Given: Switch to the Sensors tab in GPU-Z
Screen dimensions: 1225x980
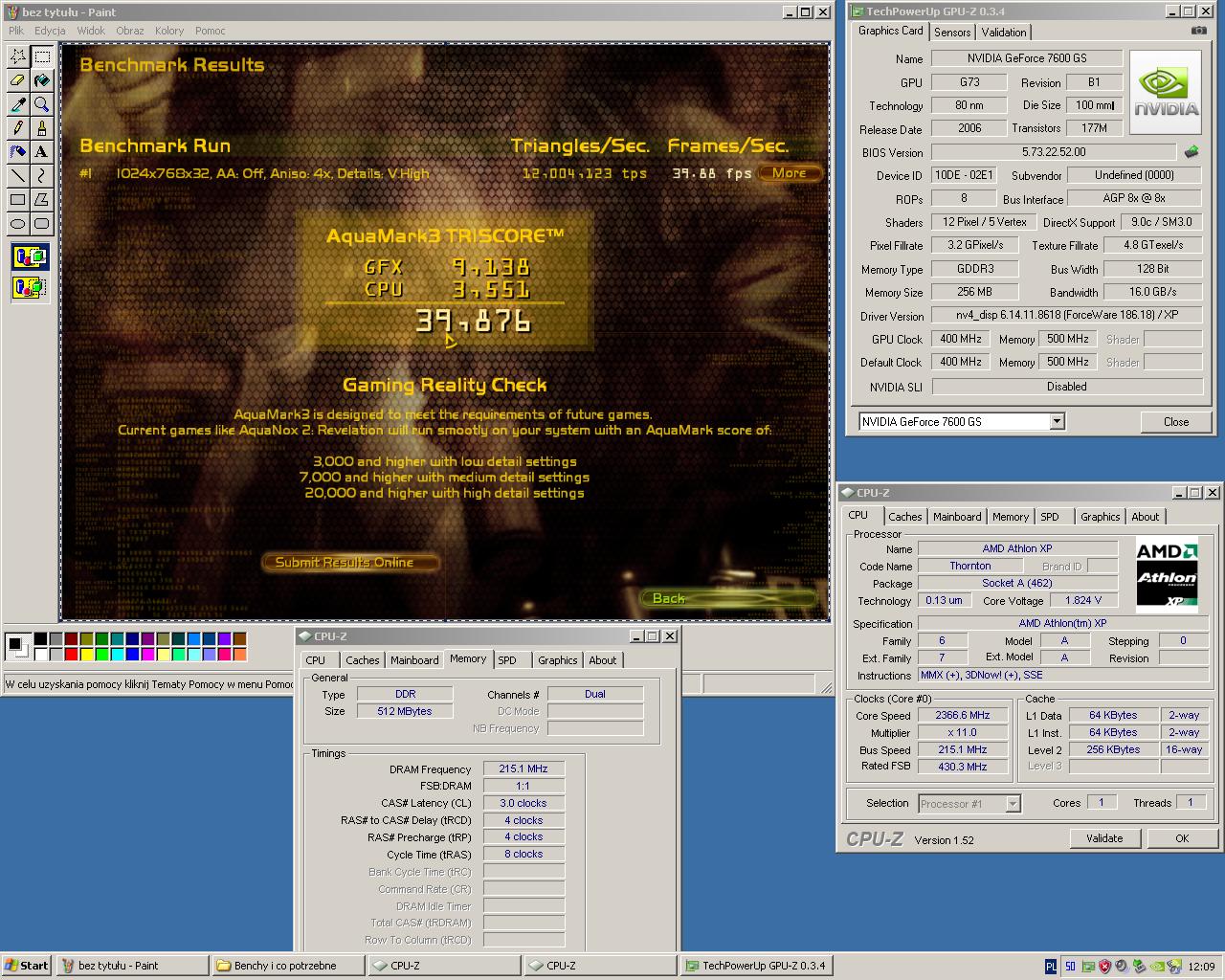Looking at the screenshot, I should coord(952,33).
